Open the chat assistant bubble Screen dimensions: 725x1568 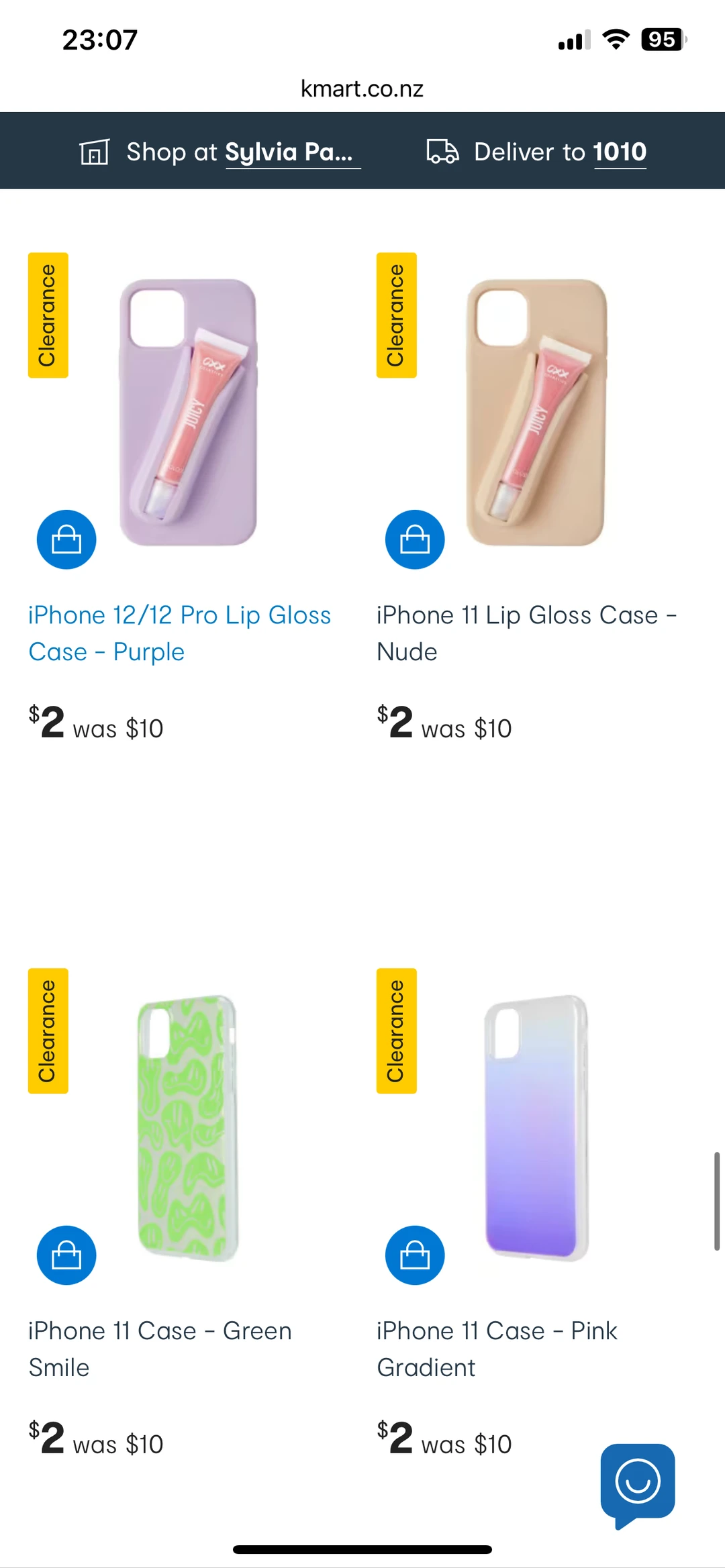click(x=638, y=1484)
